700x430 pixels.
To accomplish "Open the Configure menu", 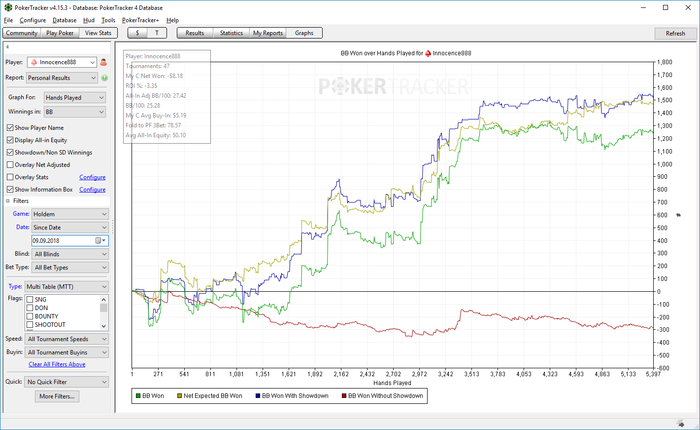I will click(x=33, y=20).
